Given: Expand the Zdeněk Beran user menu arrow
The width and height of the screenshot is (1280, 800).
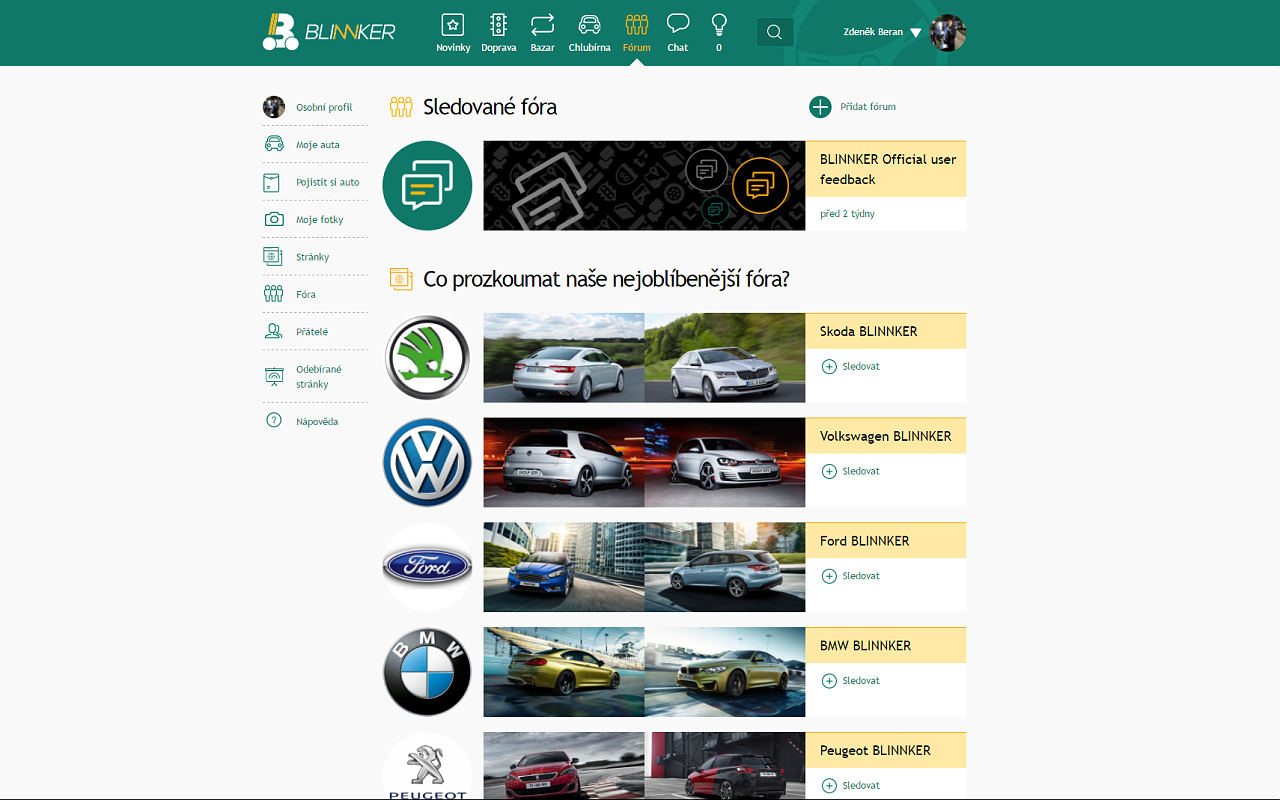Looking at the screenshot, I should [915, 33].
